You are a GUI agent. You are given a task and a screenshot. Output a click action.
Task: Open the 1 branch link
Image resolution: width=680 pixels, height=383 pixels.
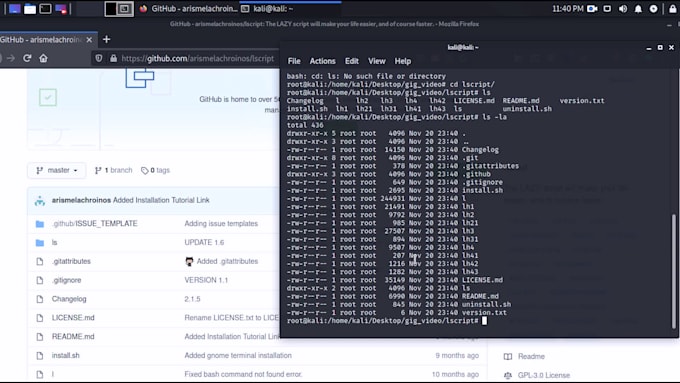[x=114, y=170]
